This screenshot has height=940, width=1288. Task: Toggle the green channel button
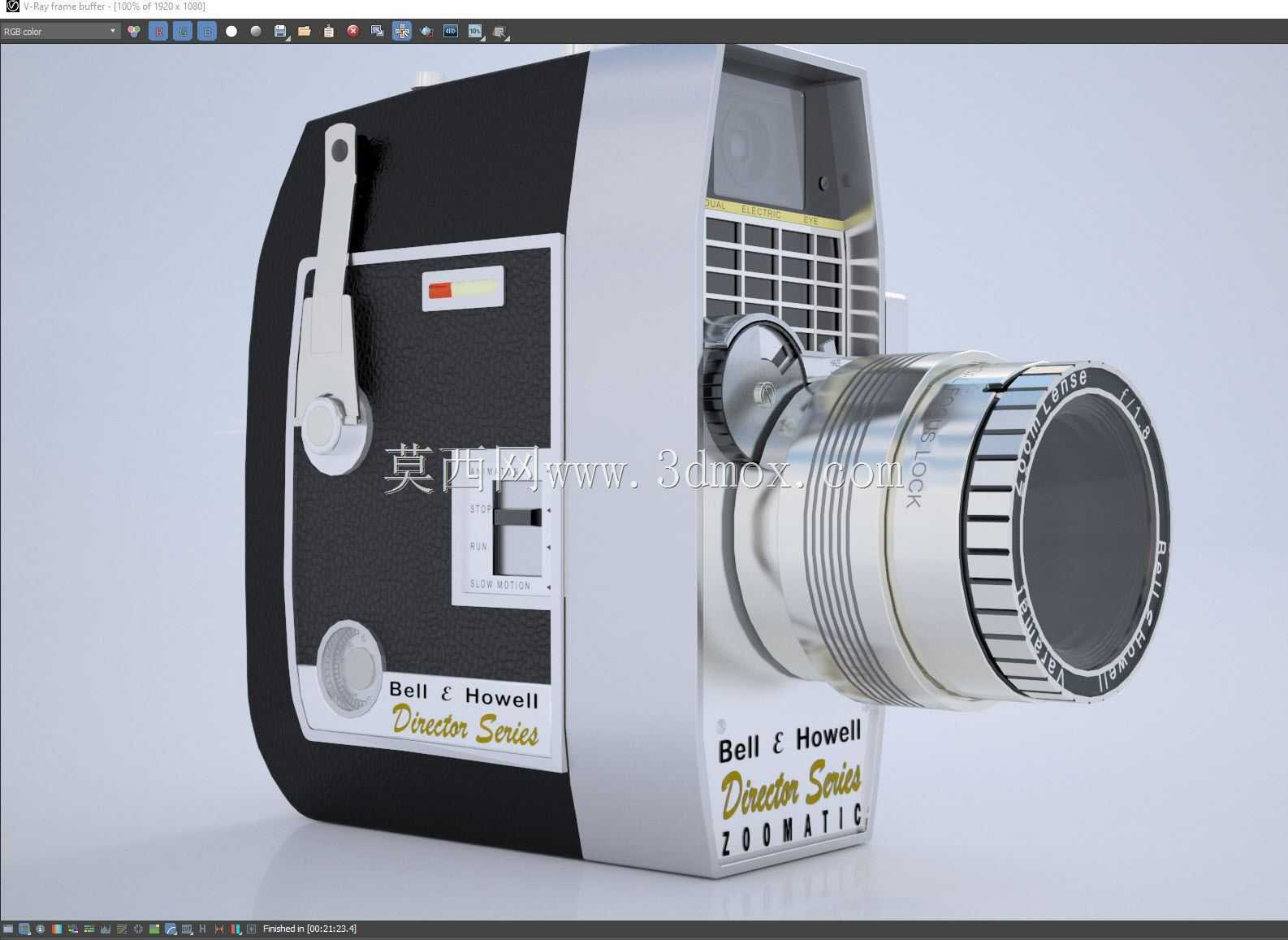click(183, 32)
